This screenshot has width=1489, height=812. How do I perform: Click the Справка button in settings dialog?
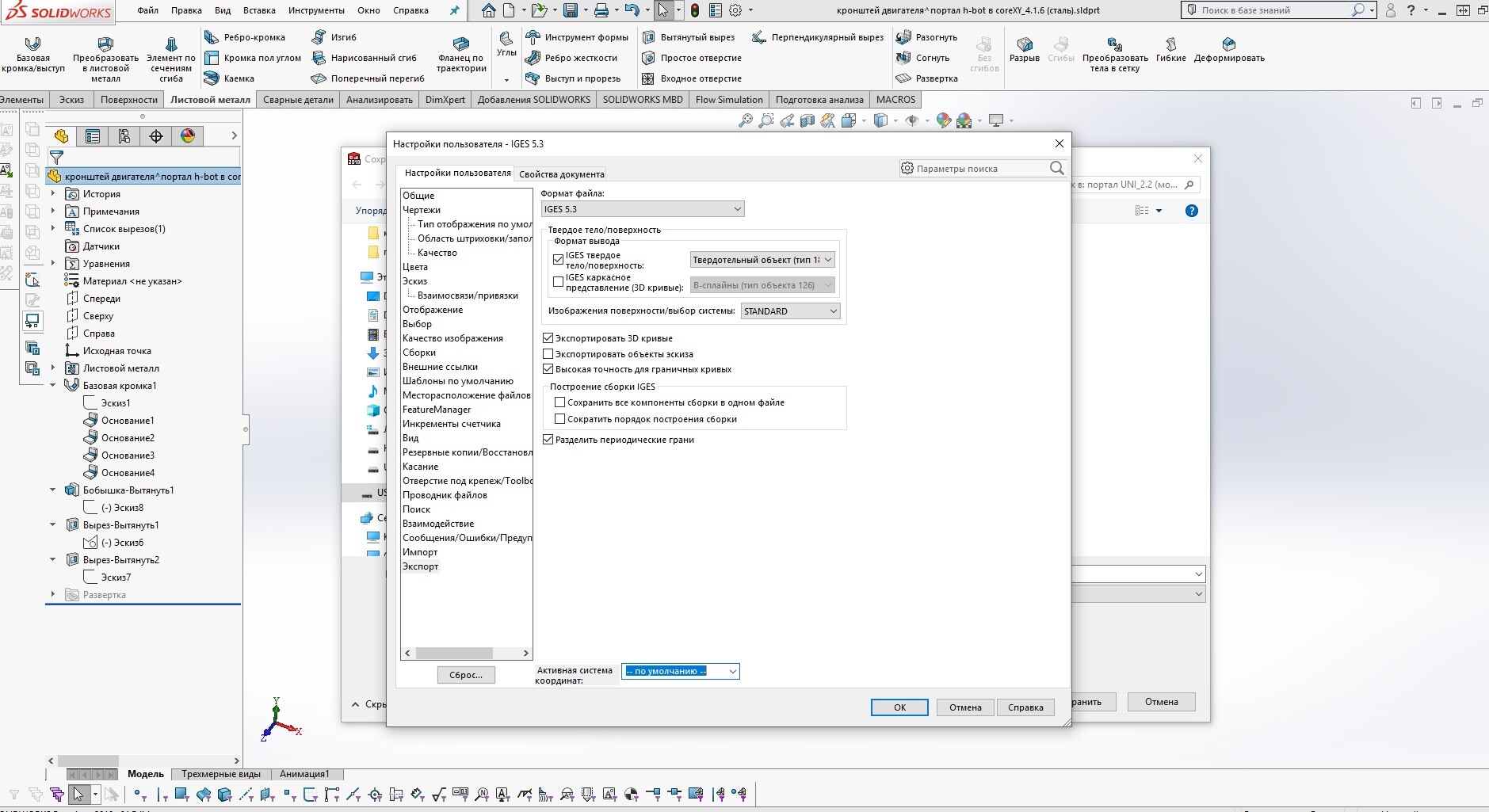[x=1025, y=707]
